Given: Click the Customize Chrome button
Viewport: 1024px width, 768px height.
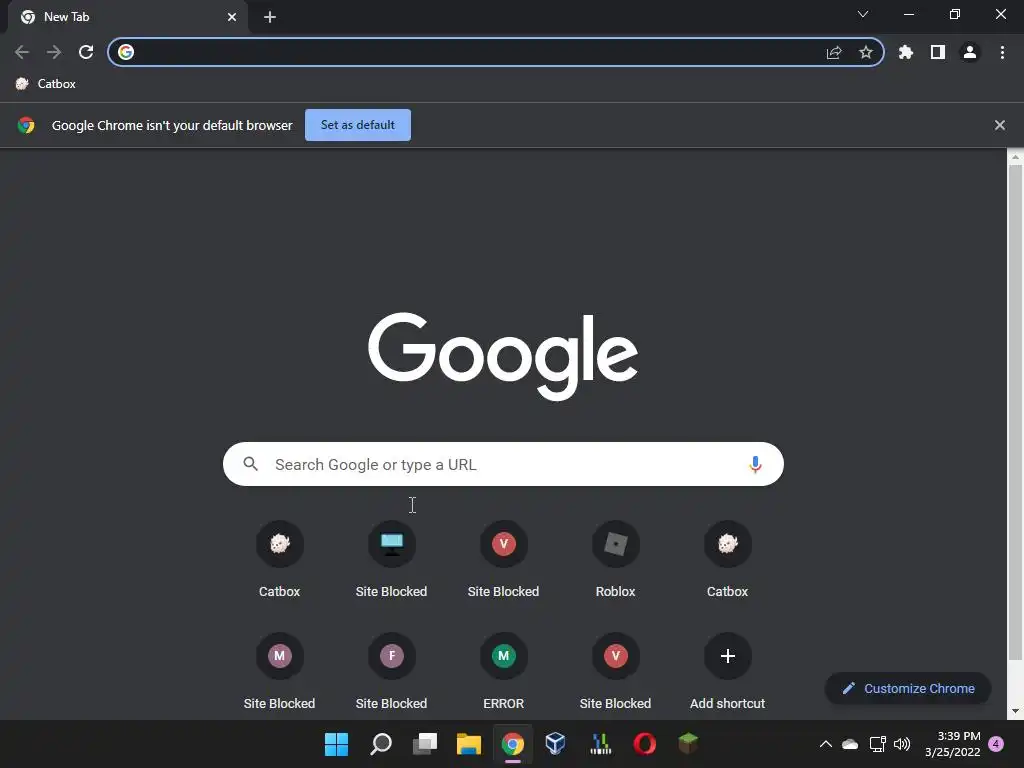Looking at the screenshot, I should (908, 688).
